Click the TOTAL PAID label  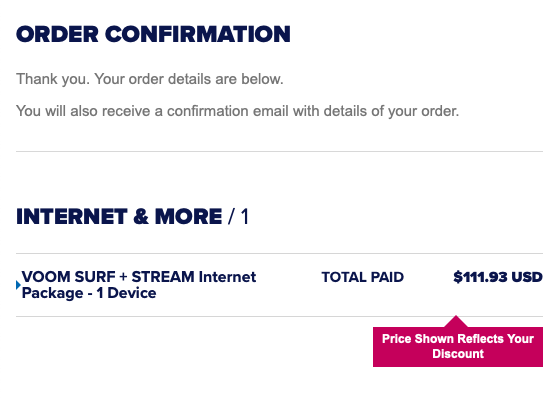pyautogui.click(x=362, y=277)
